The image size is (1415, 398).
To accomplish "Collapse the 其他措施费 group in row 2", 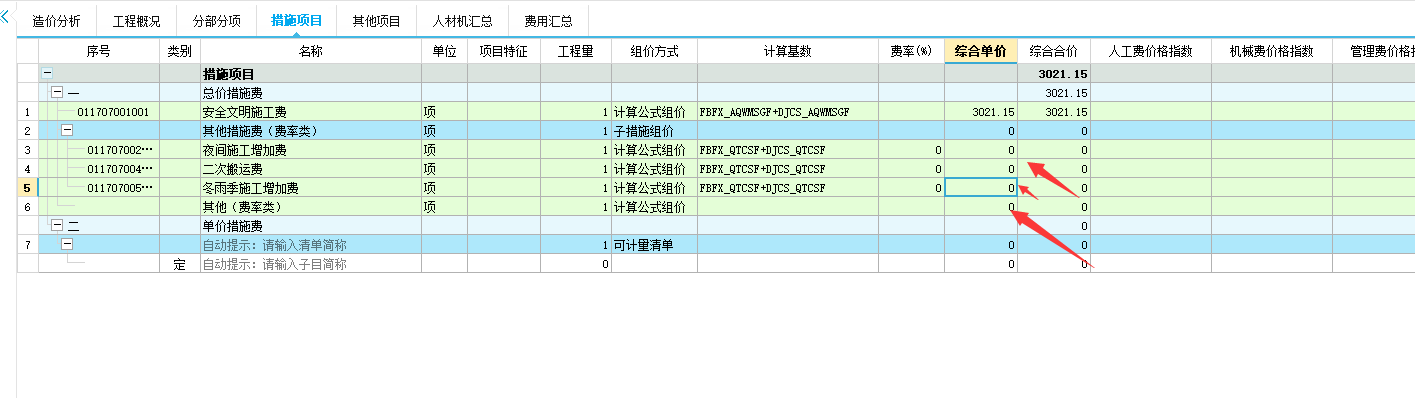I will click(x=67, y=131).
